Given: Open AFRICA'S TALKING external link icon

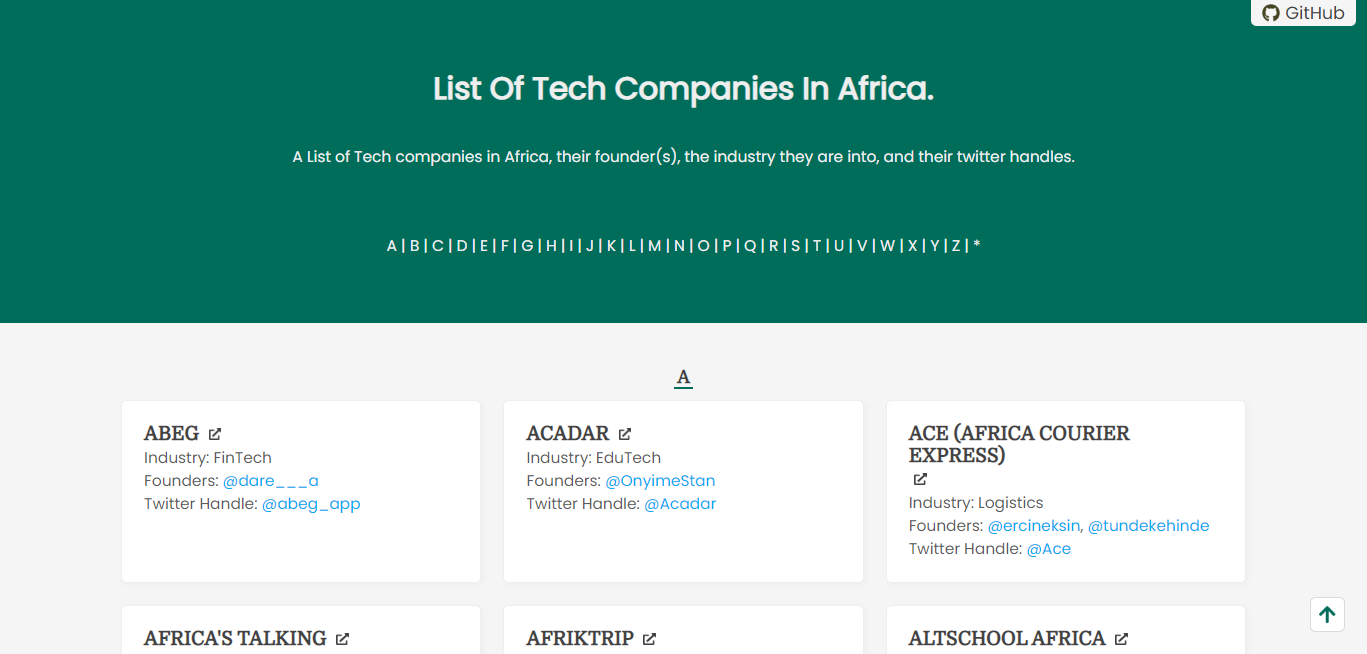Looking at the screenshot, I should 343,637.
